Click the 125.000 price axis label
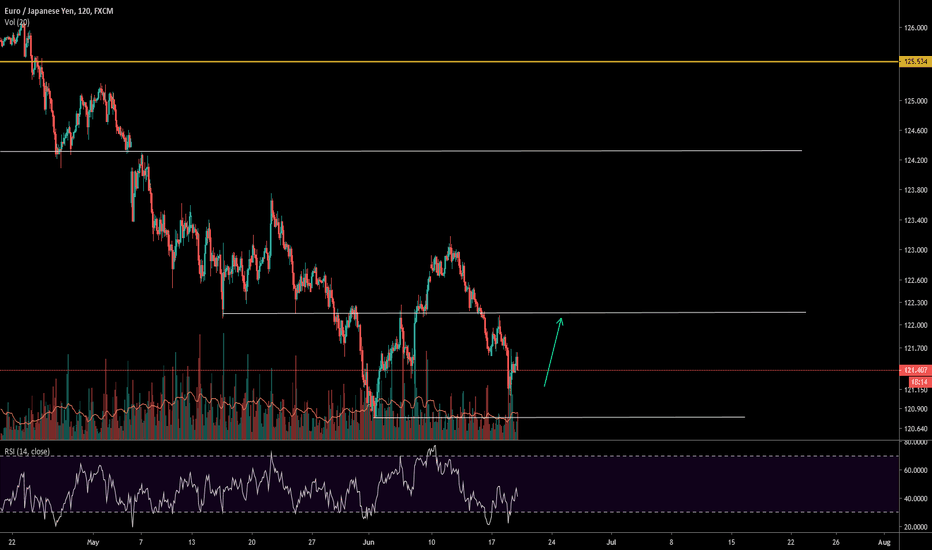The image size is (932, 550). pyautogui.click(x=915, y=101)
